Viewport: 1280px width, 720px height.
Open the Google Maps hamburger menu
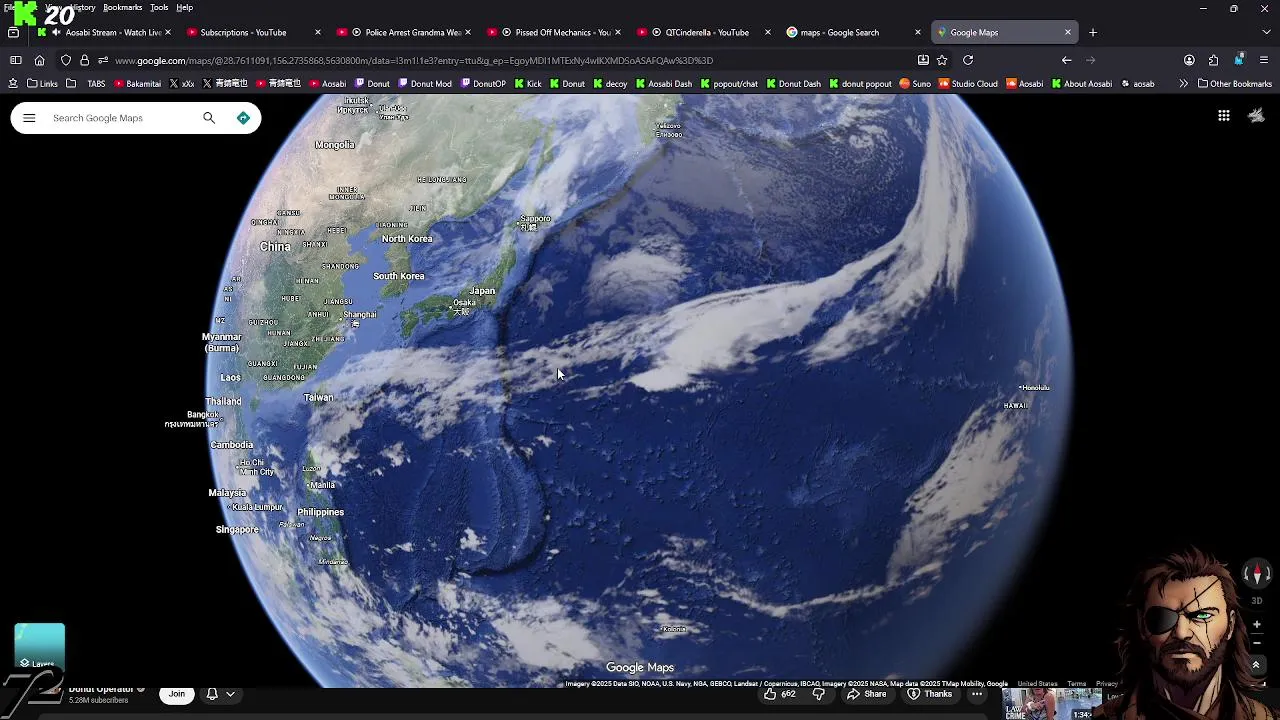coord(29,118)
